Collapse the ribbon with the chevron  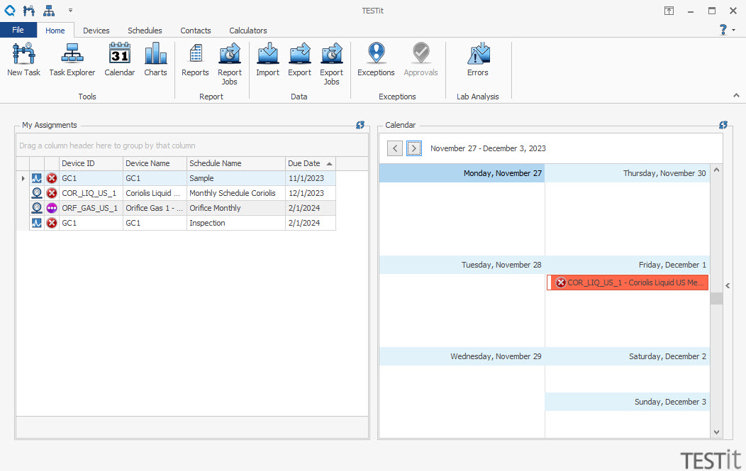(x=736, y=96)
